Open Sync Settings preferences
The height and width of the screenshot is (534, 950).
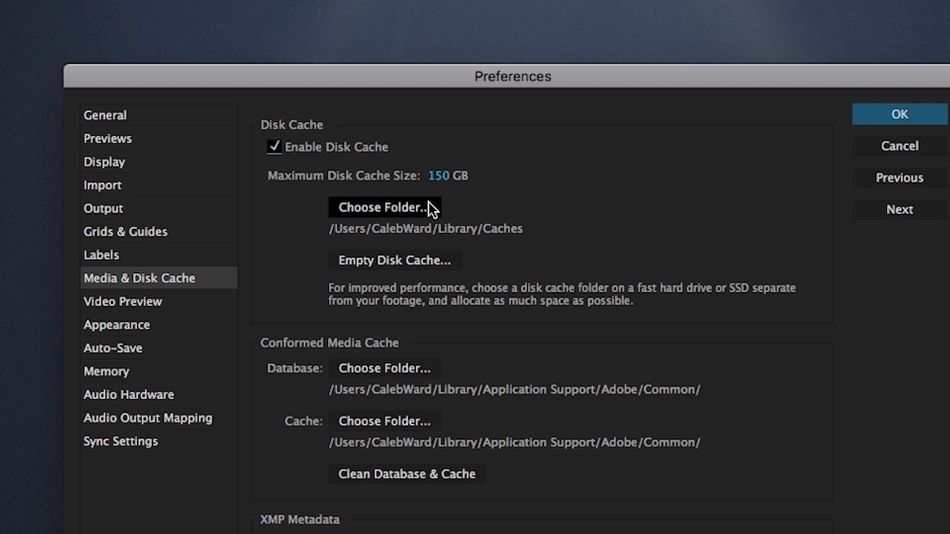point(121,441)
